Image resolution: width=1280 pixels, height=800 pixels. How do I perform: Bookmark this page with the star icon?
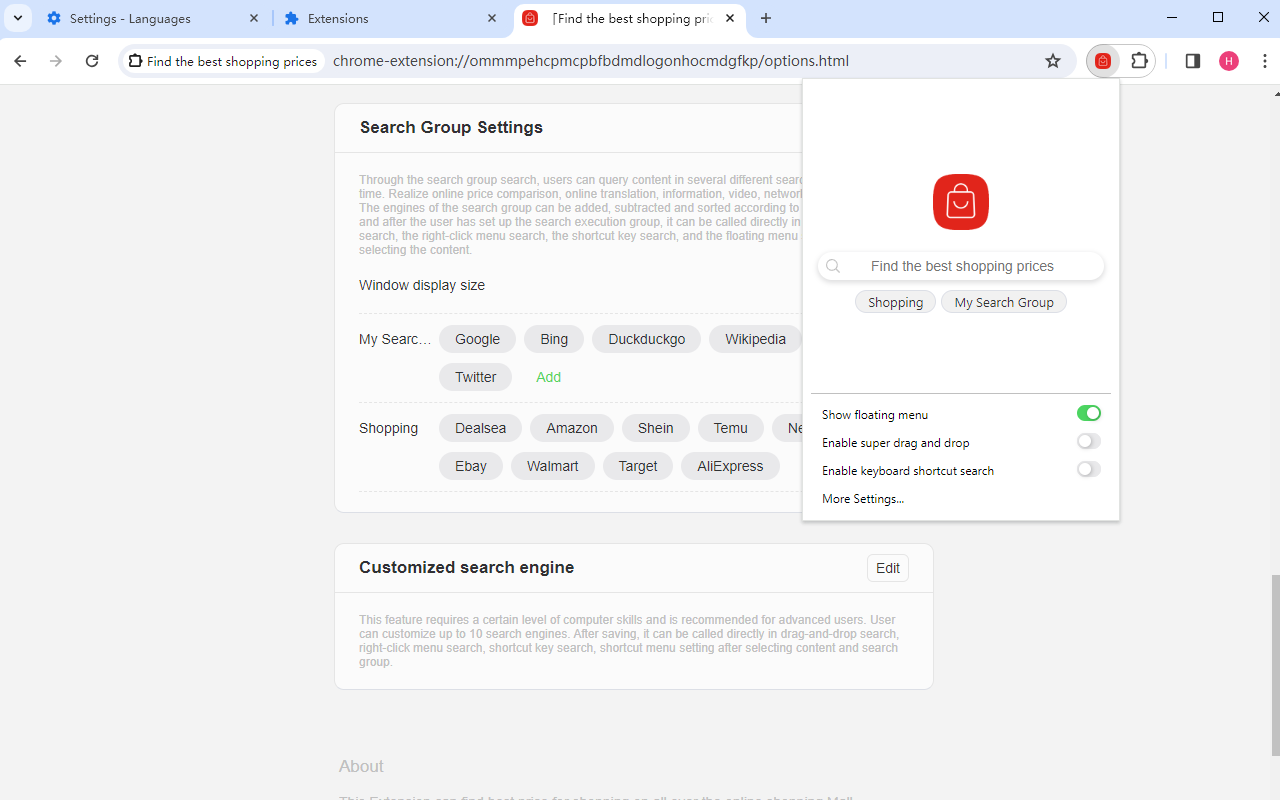[x=1053, y=61]
